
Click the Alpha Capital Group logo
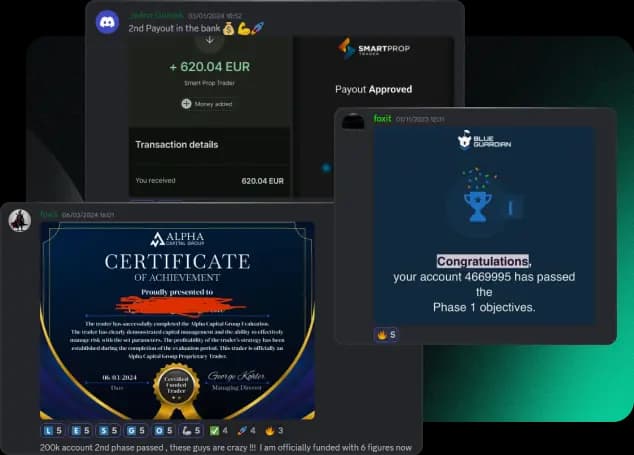pyautogui.click(x=177, y=239)
